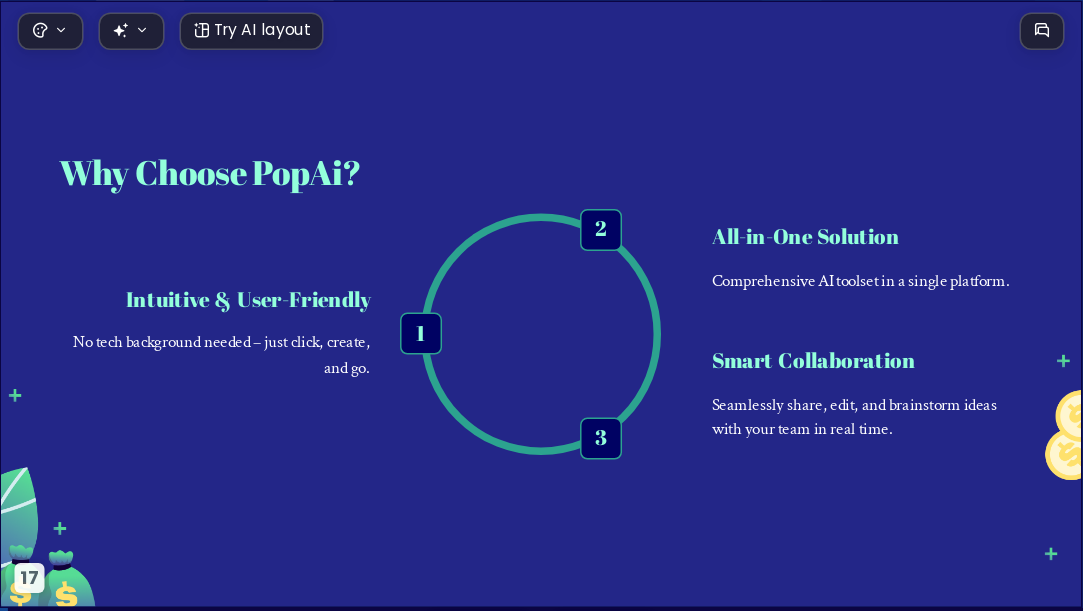The height and width of the screenshot is (611, 1083).
Task: Select the Intuitive & User-Friendly heading
Action: 249,300
